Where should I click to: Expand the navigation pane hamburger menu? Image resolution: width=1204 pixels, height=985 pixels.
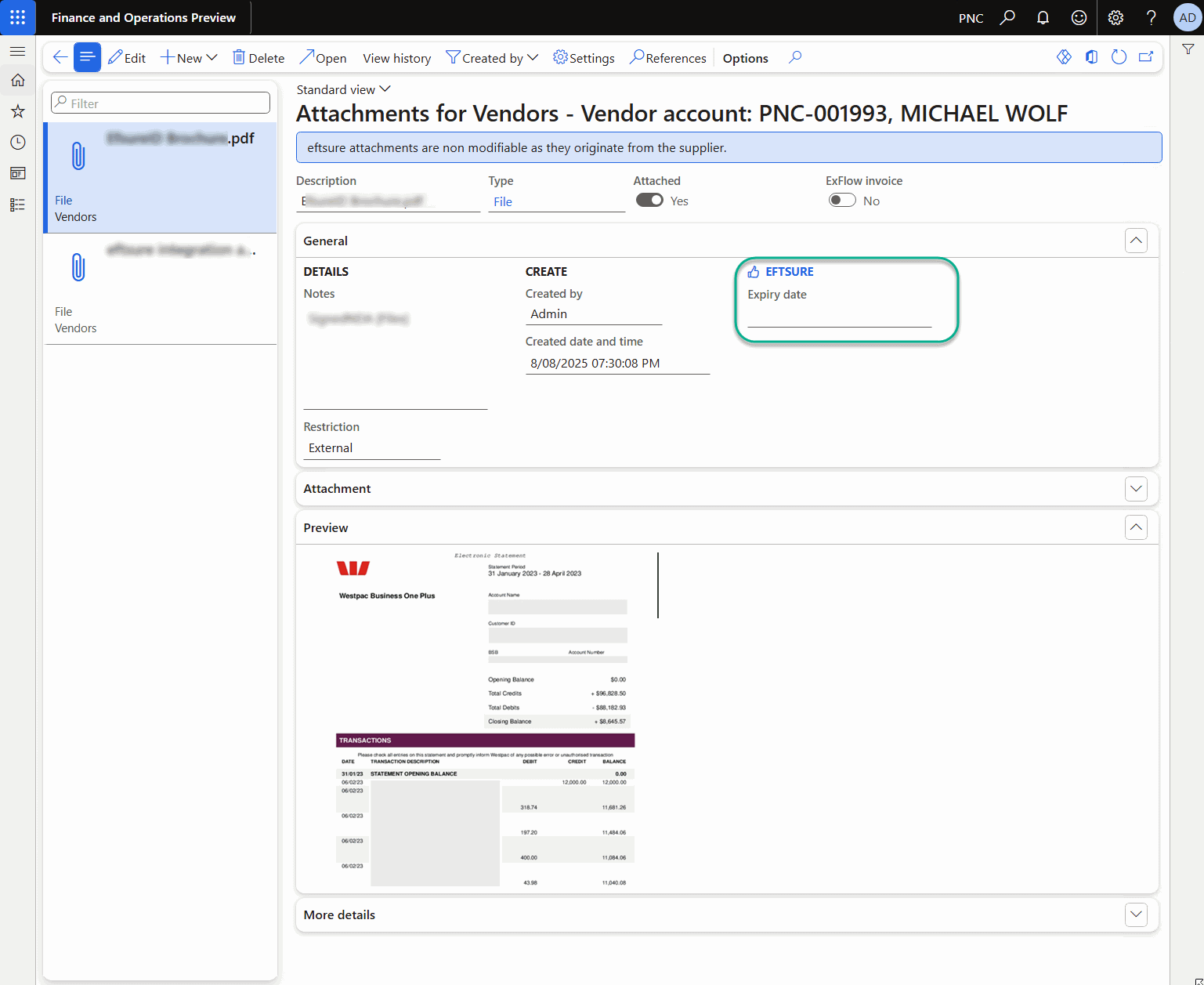pyautogui.click(x=17, y=51)
